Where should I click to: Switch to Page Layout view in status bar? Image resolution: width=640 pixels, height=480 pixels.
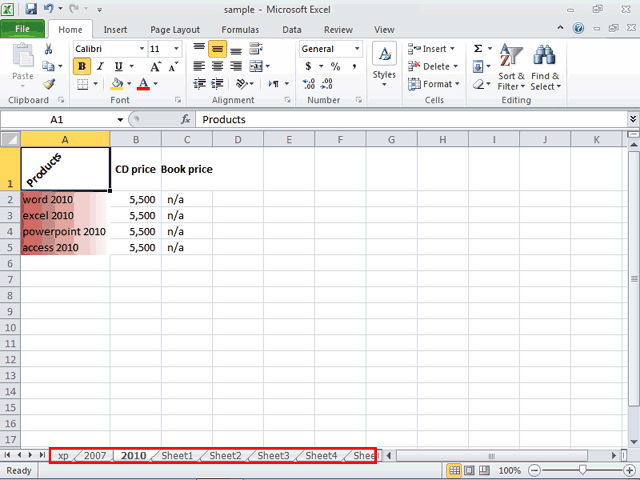[x=469, y=471]
